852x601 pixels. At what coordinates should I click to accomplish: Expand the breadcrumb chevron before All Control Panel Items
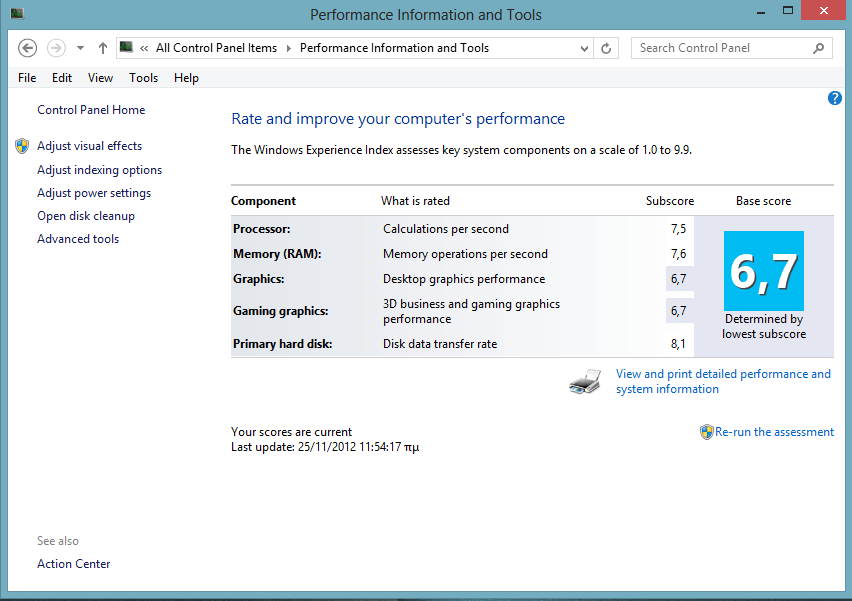click(x=145, y=48)
